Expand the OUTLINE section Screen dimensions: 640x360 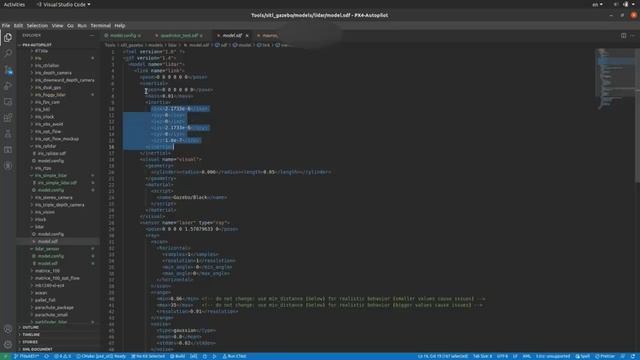point(31,327)
